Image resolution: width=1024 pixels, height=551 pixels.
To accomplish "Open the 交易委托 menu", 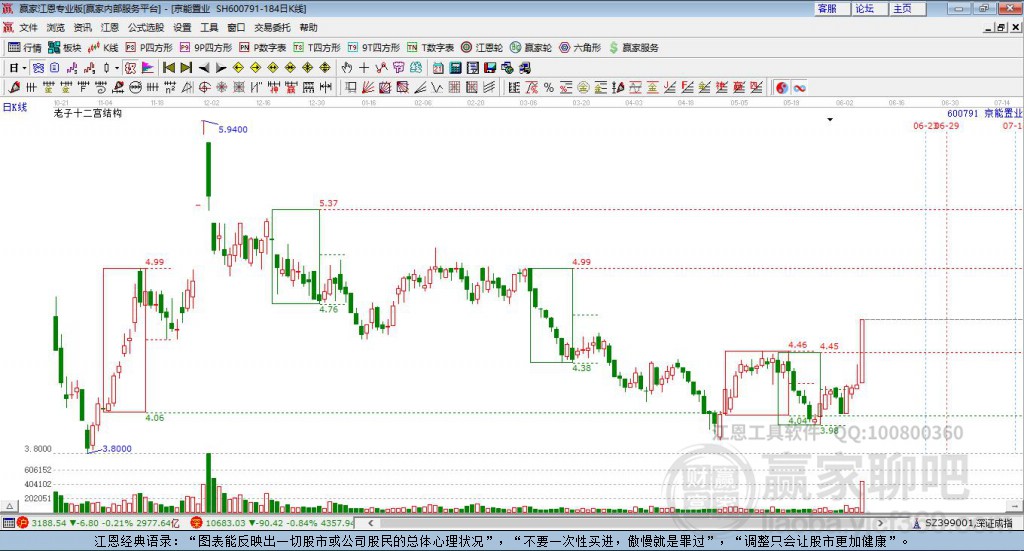I will pos(272,27).
